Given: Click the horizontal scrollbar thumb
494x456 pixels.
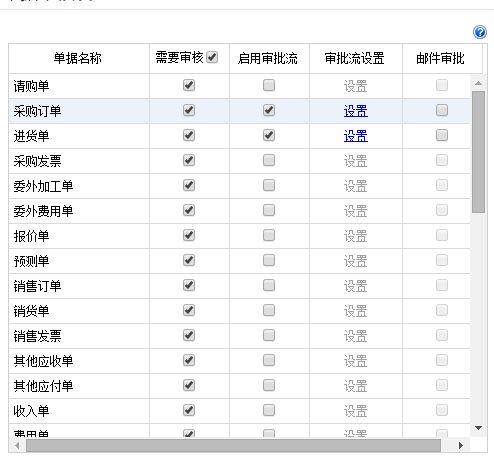Looking at the screenshot, I should 233,445.
